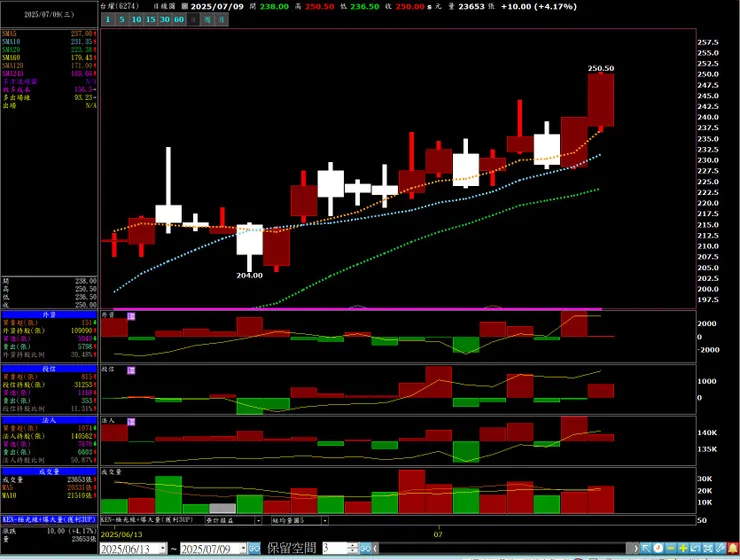The width and height of the screenshot is (740, 560).
Task: Apply date range with first GO button
Action: point(254,548)
